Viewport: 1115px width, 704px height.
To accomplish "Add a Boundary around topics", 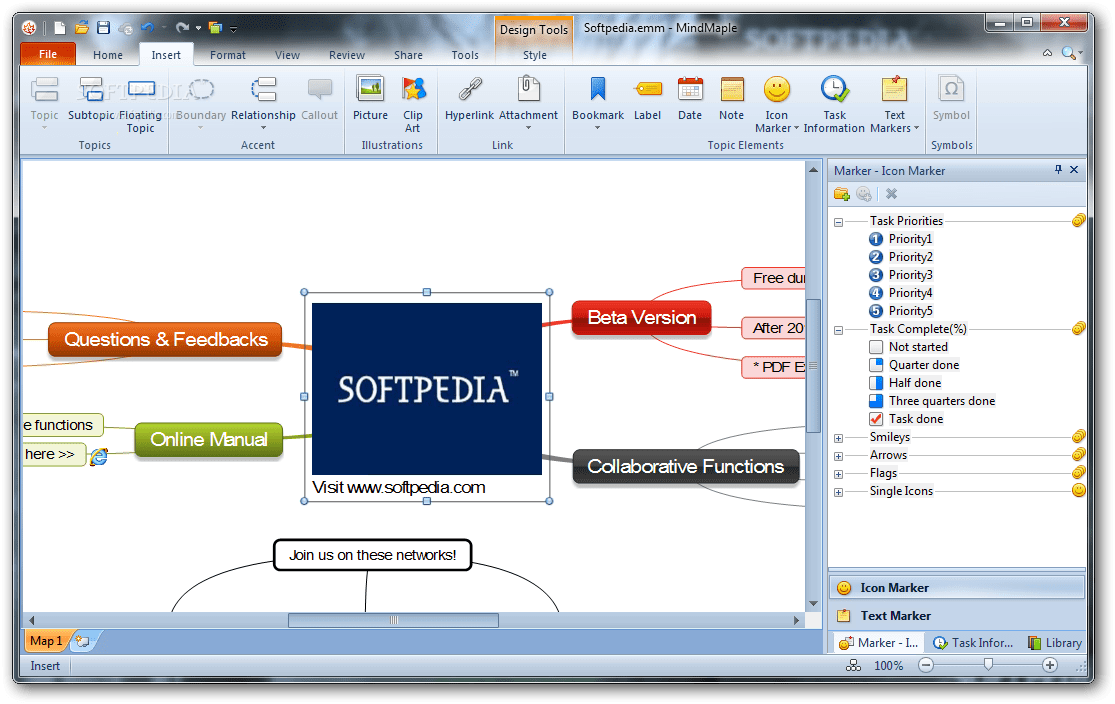I will pyautogui.click(x=201, y=103).
